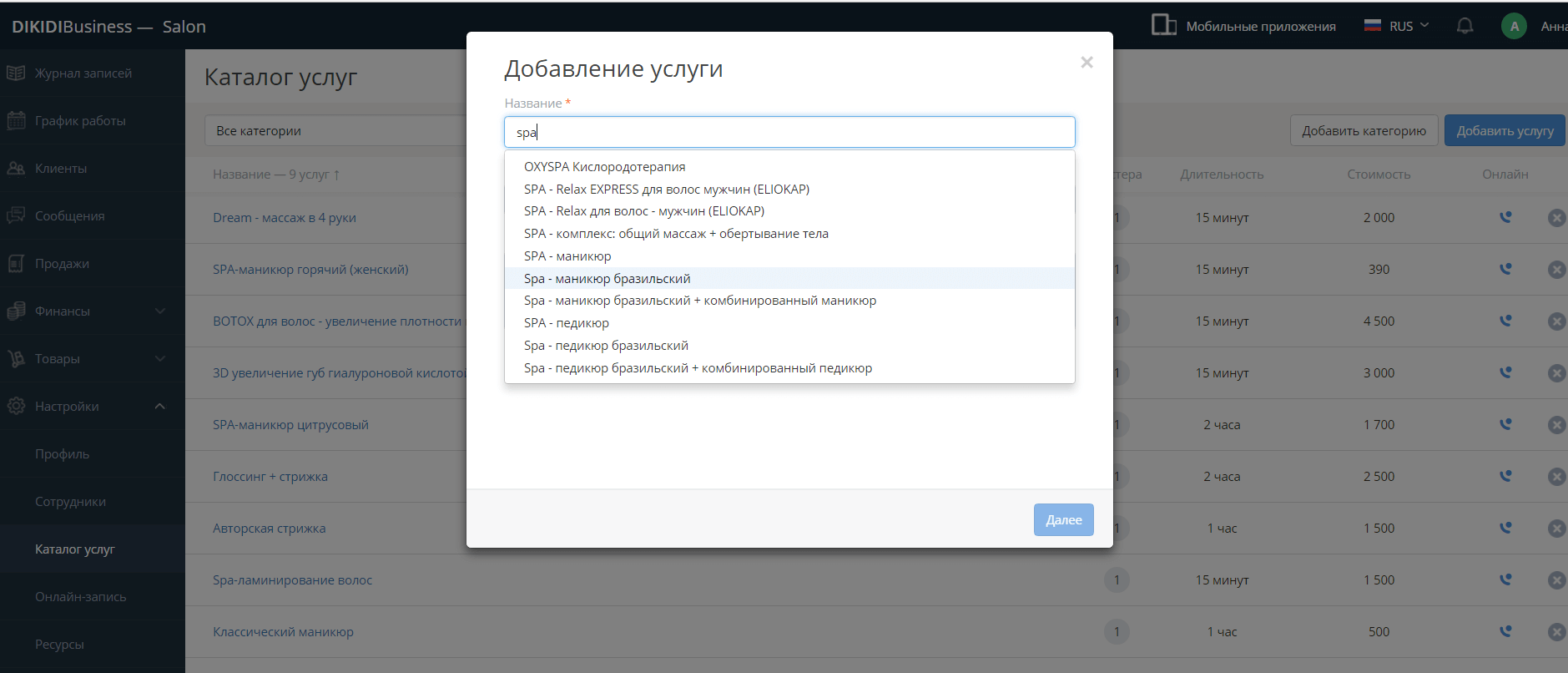Click the Добавить категорию button

(x=1364, y=131)
